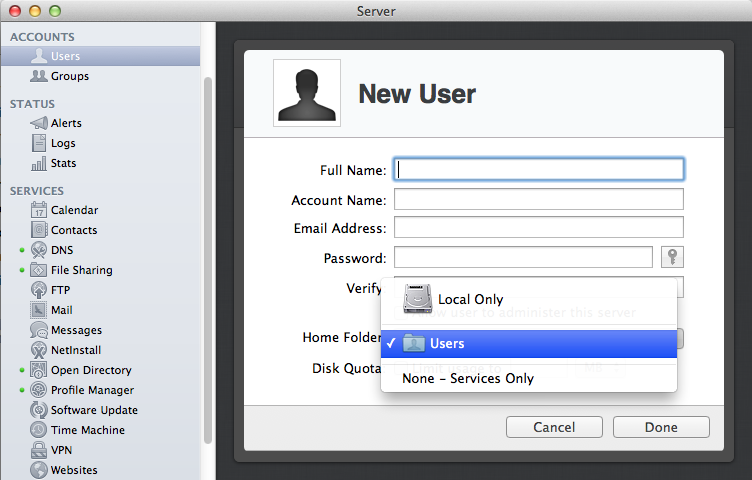The image size is (752, 480).
Task: Open Calendar service icon
Action: (x=39, y=210)
